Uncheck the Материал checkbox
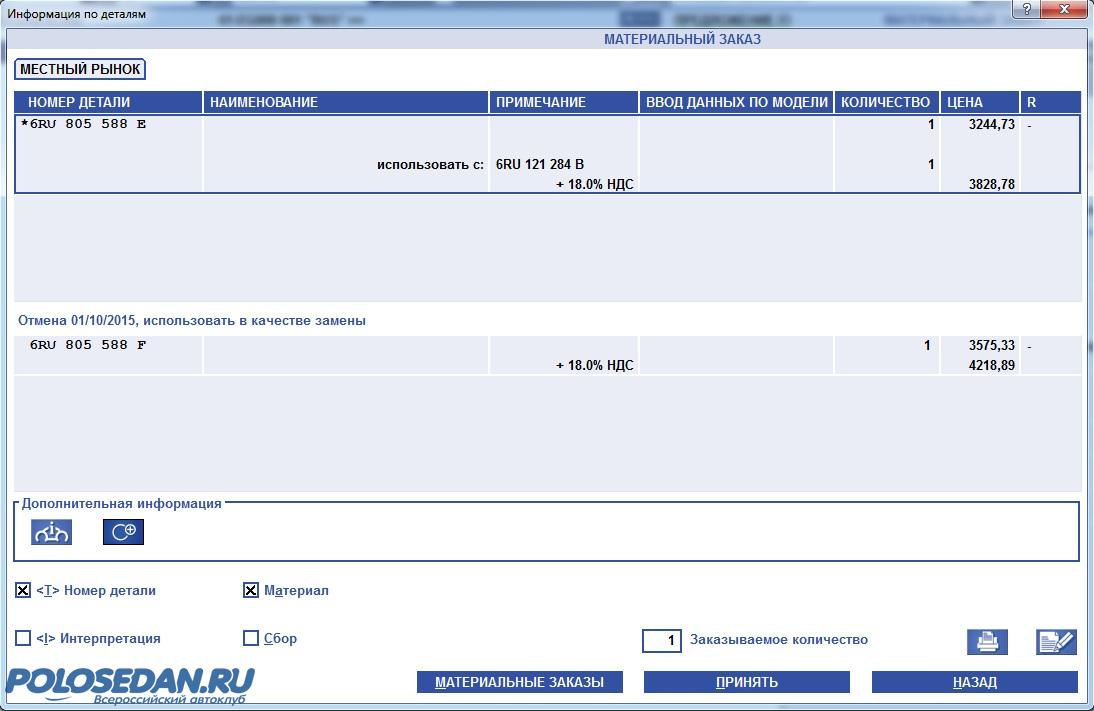1094x711 pixels. 251,591
